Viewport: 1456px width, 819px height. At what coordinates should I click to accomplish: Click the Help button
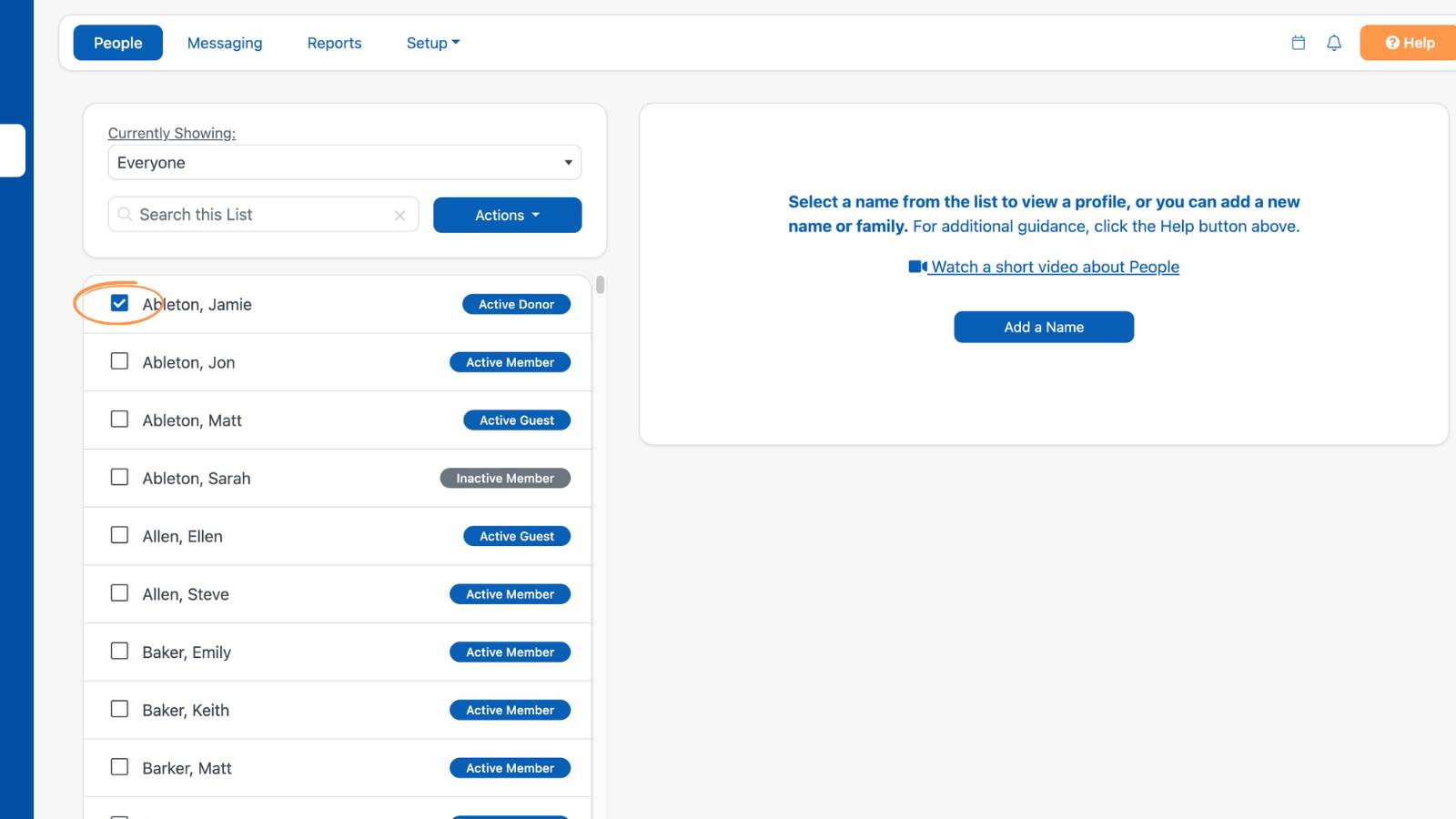pos(1409,43)
